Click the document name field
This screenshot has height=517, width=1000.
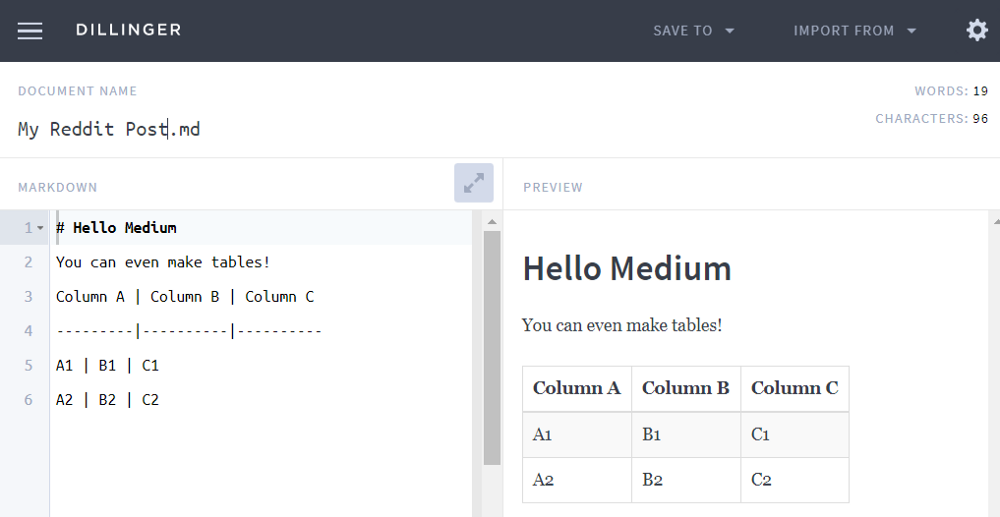(109, 130)
